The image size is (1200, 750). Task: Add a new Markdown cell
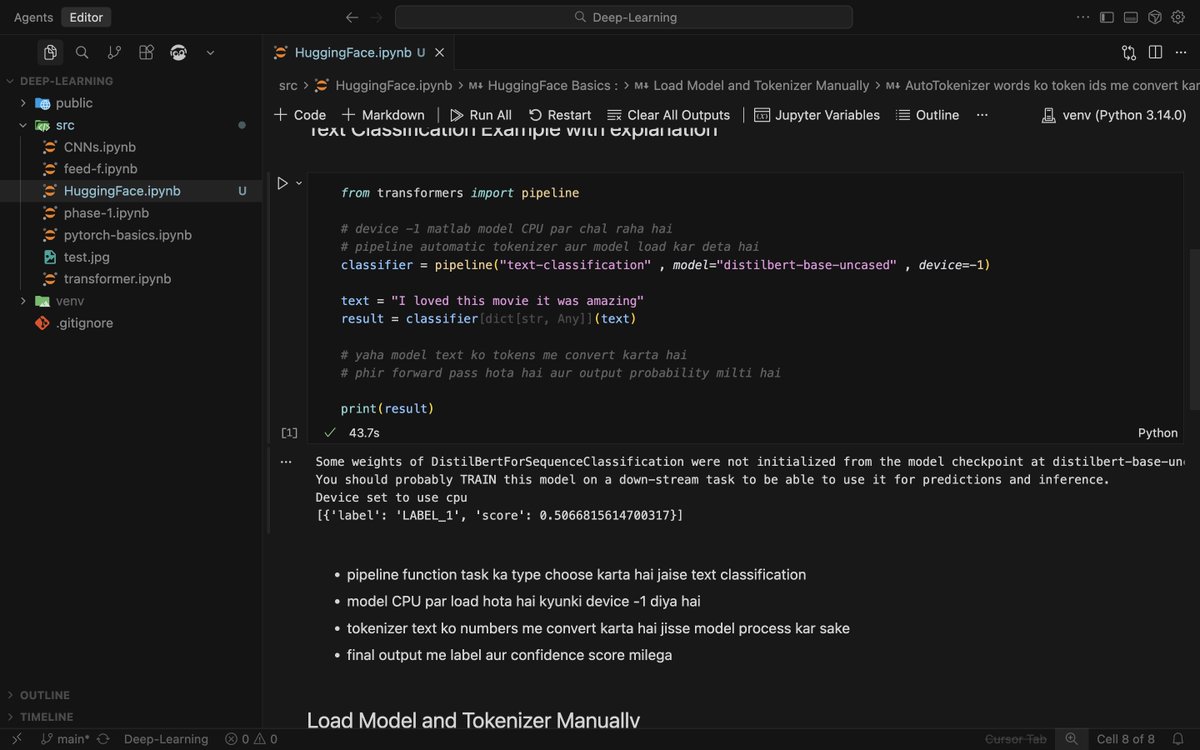coord(383,115)
